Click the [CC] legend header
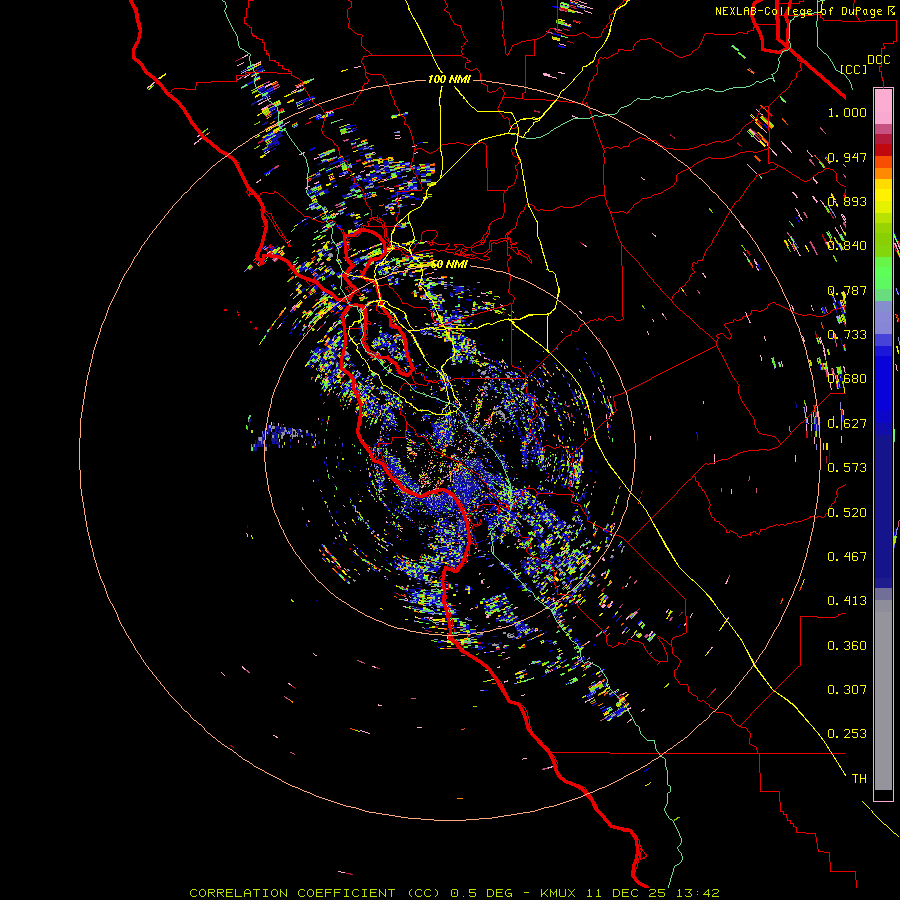Screen dimensions: 900x900 coord(853,69)
